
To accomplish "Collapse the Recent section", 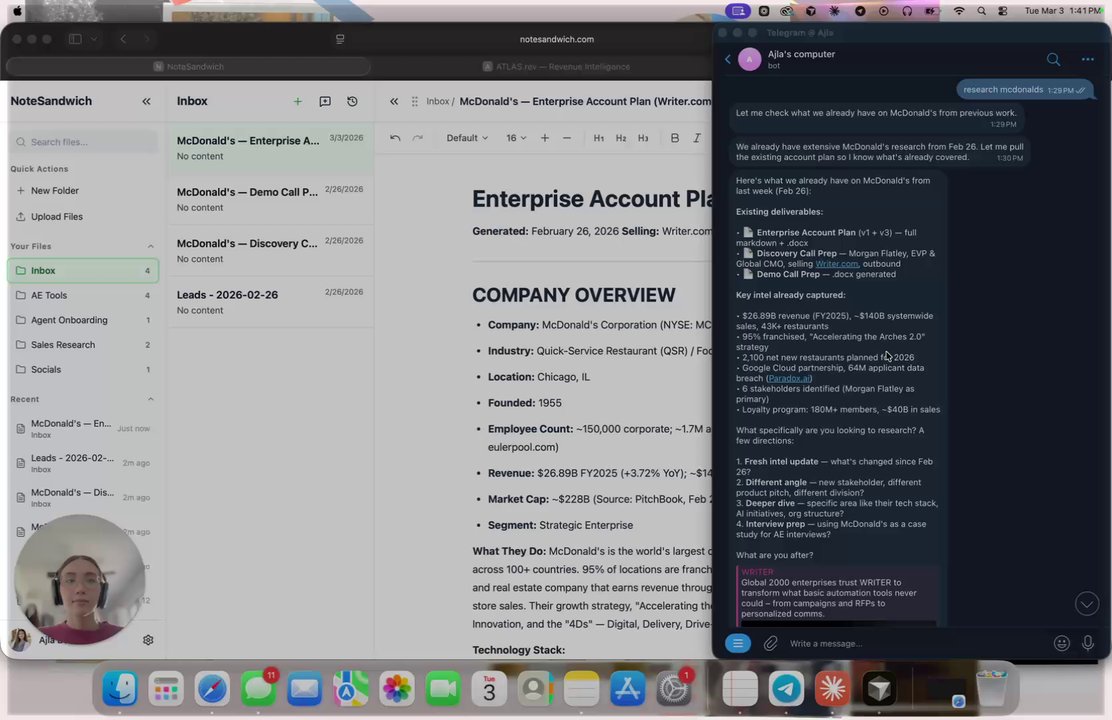I will [150, 399].
